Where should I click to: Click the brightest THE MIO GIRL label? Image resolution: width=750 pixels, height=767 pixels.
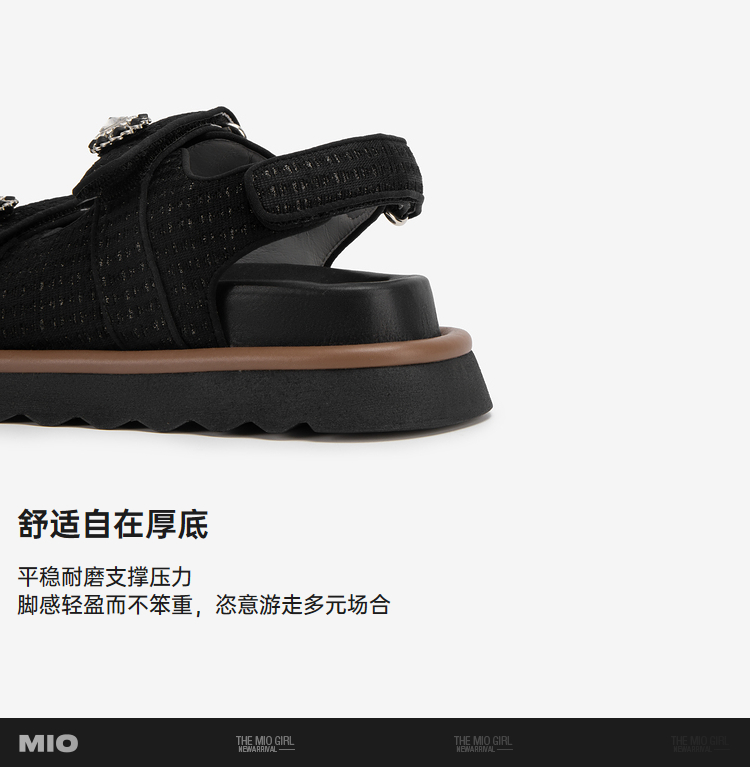265,744
